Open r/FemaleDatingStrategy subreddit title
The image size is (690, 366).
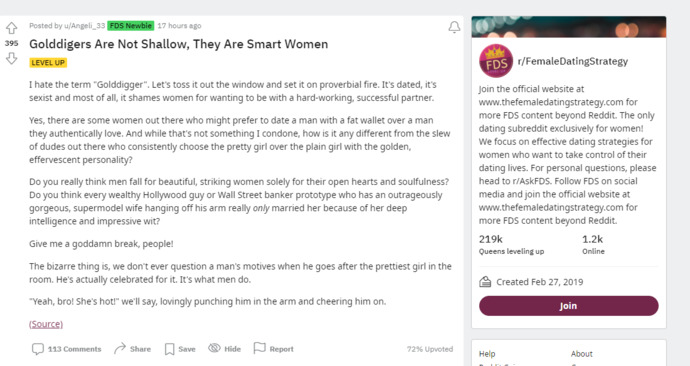[573, 61]
